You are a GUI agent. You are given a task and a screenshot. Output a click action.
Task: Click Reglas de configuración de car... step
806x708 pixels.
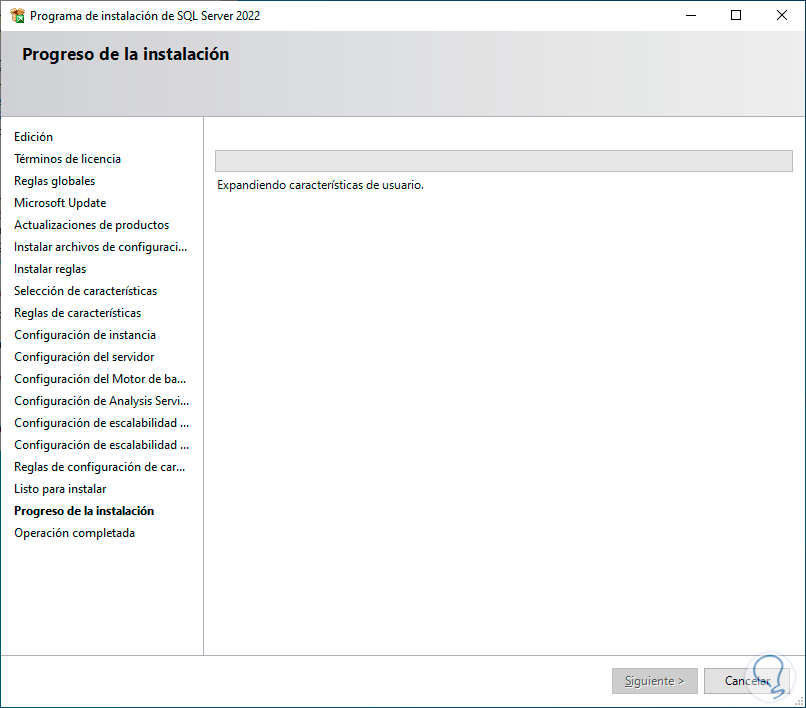100,467
